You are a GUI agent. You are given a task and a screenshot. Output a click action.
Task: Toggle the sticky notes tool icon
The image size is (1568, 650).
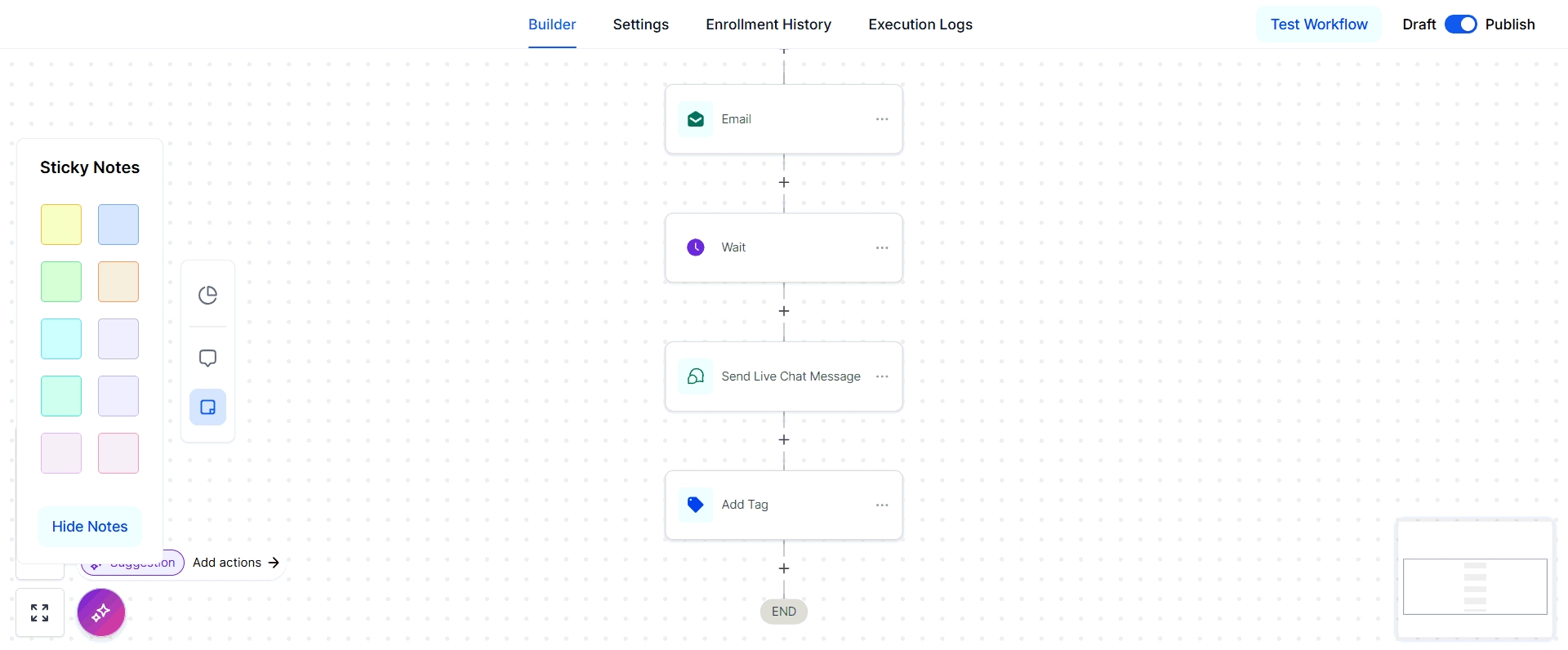208,407
